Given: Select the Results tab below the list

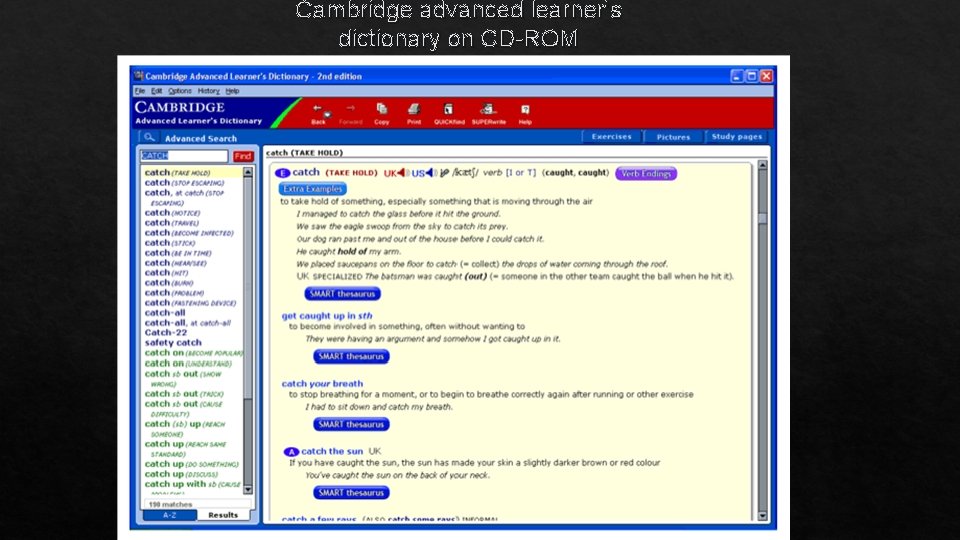Looking at the screenshot, I should [223, 515].
